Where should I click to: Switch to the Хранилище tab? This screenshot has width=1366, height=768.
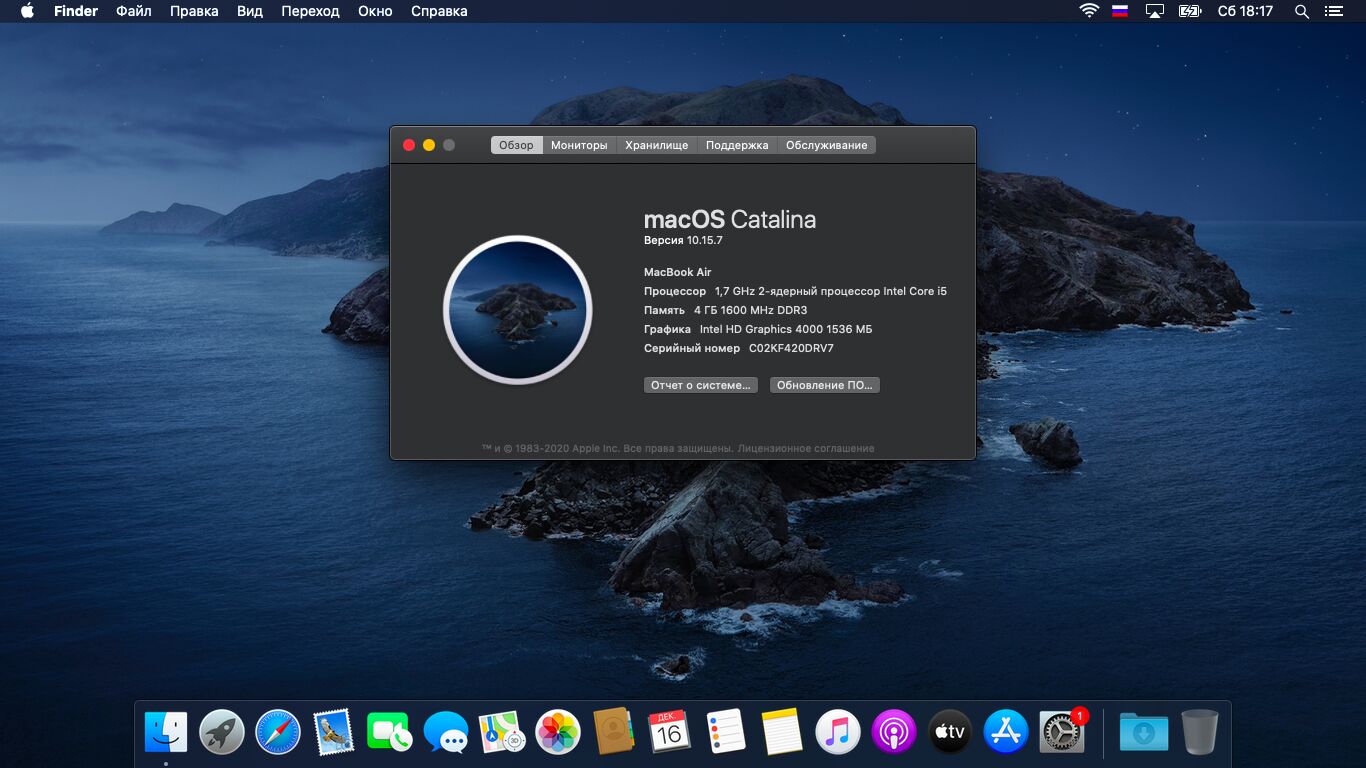point(657,145)
